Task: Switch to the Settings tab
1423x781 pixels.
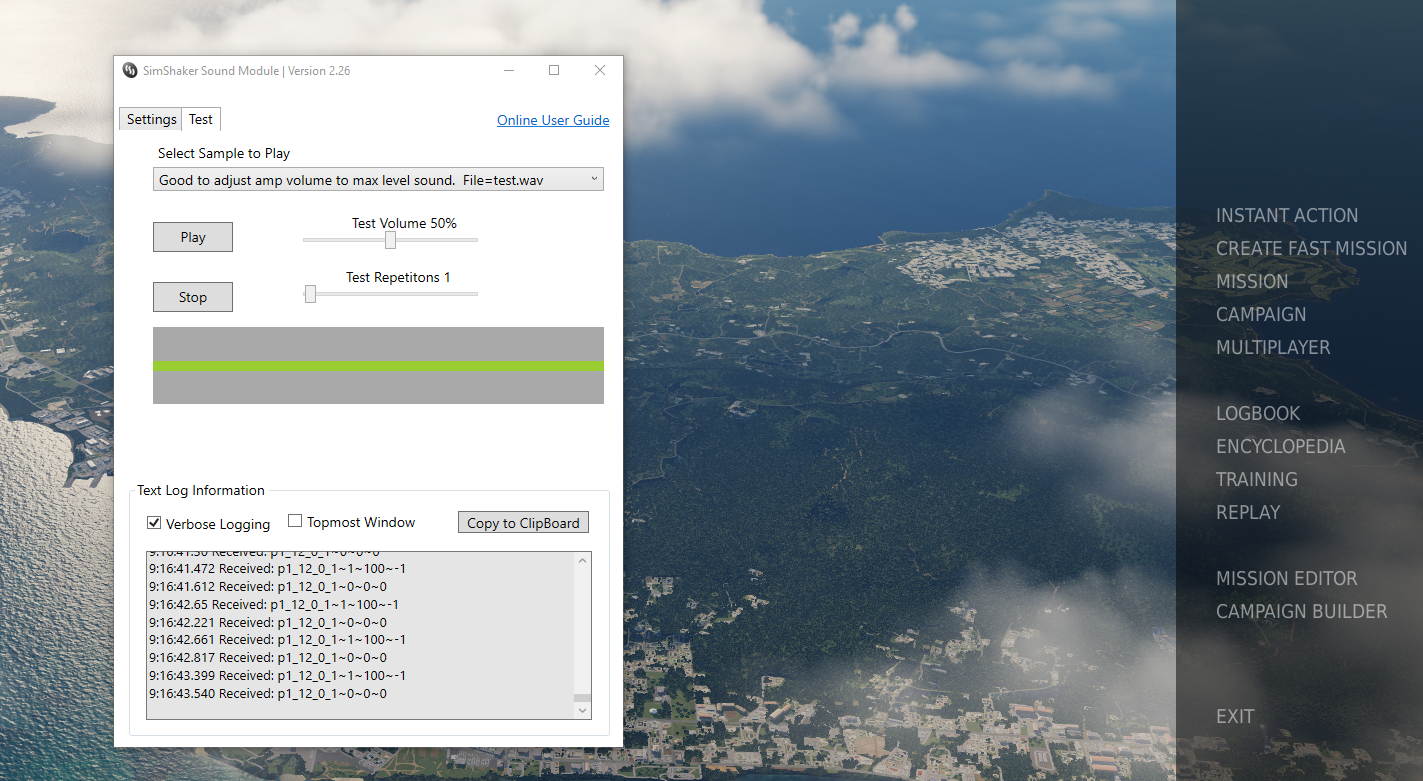Action: (x=151, y=120)
